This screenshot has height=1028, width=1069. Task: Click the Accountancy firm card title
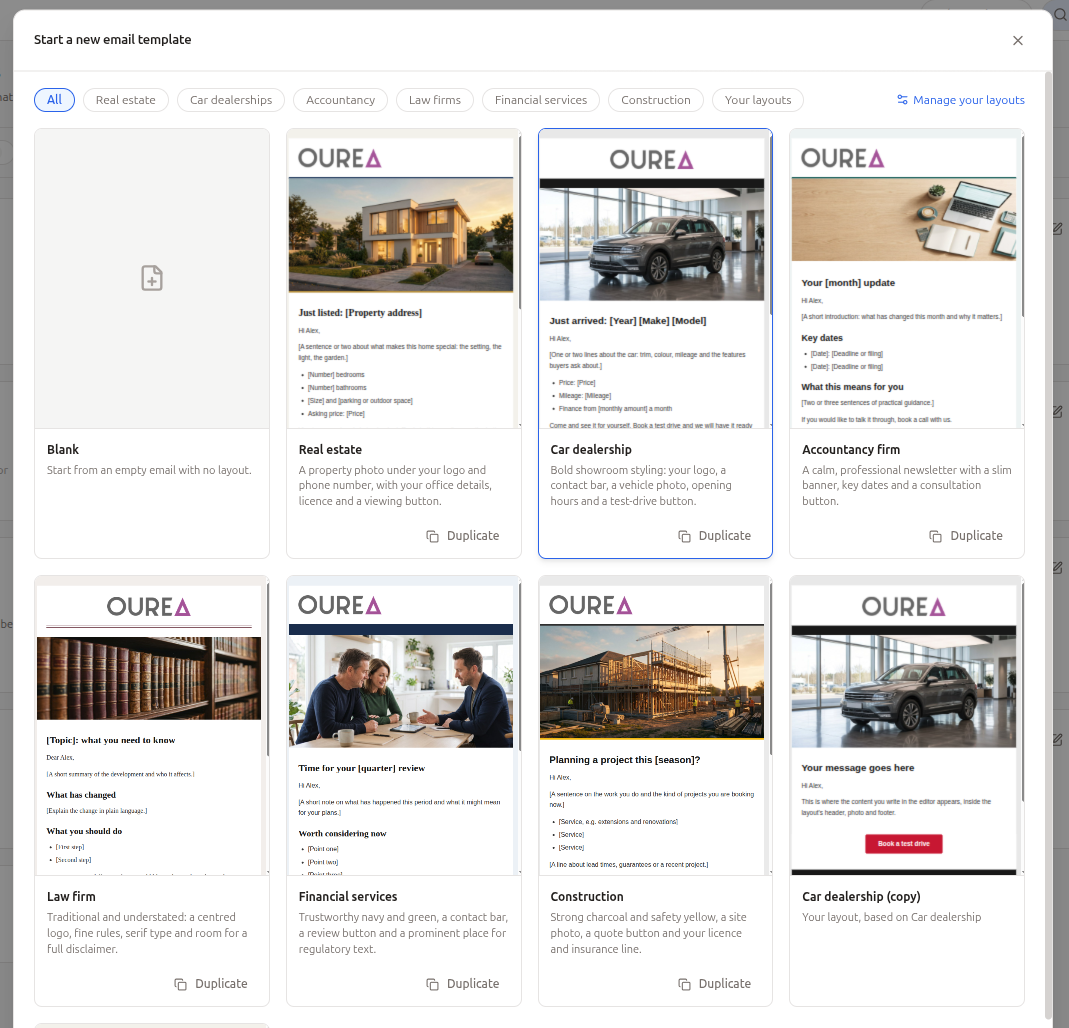tap(851, 449)
